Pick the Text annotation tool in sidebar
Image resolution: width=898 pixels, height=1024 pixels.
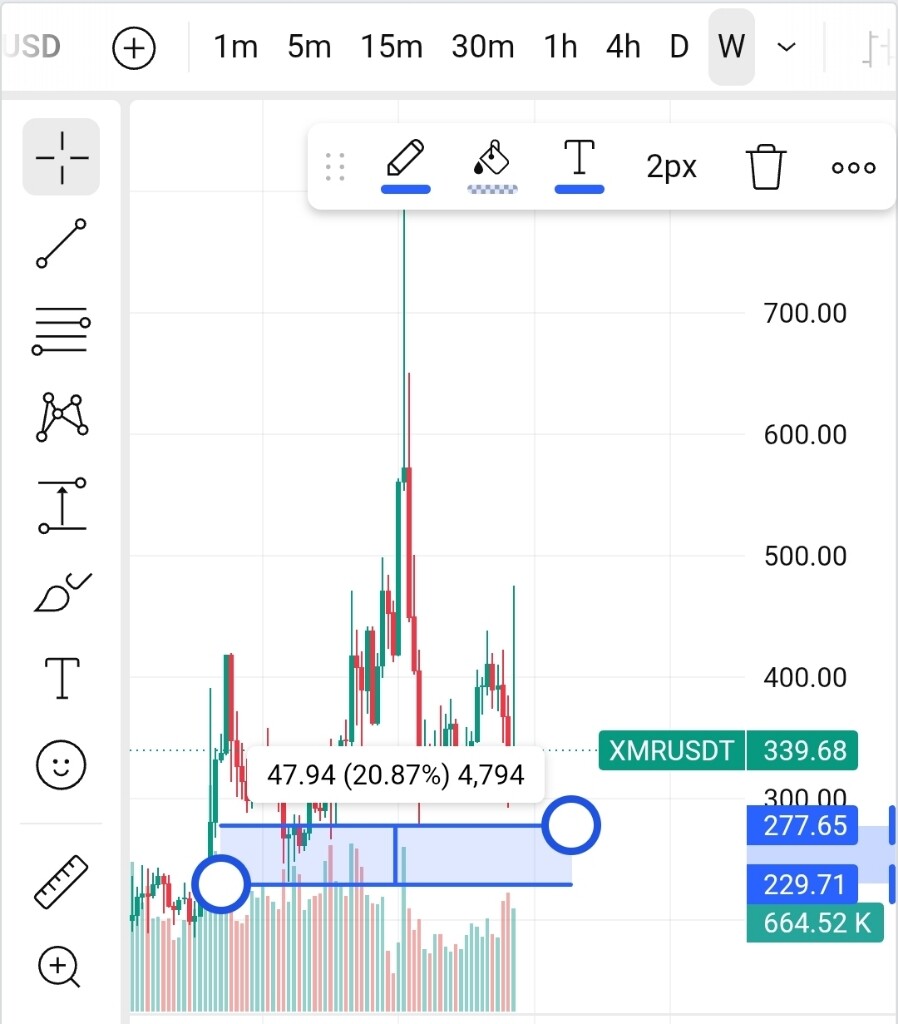pos(61,679)
